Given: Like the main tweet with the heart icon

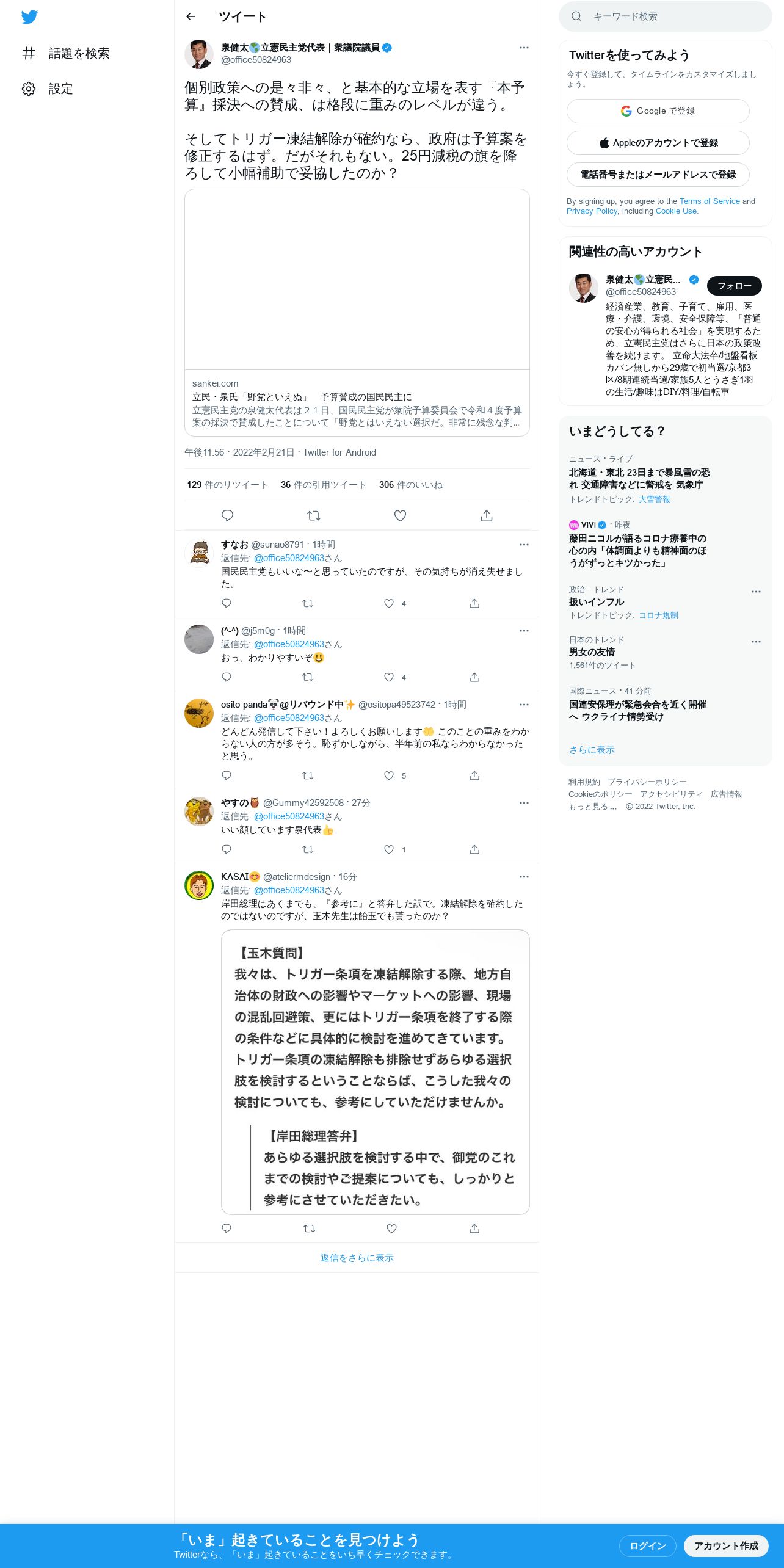Looking at the screenshot, I should (x=400, y=515).
